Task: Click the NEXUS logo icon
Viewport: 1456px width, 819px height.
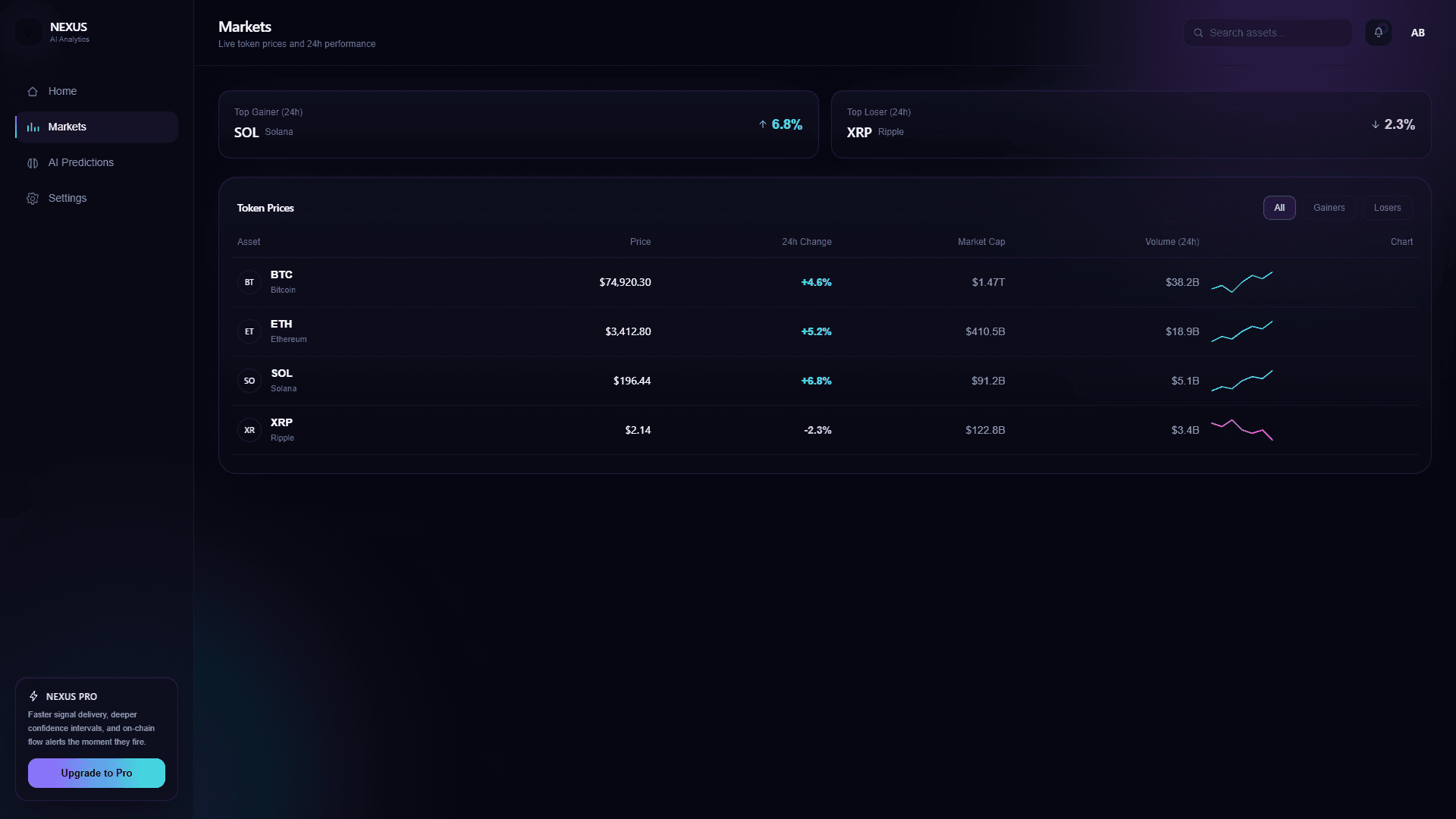Action: coord(30,32)
